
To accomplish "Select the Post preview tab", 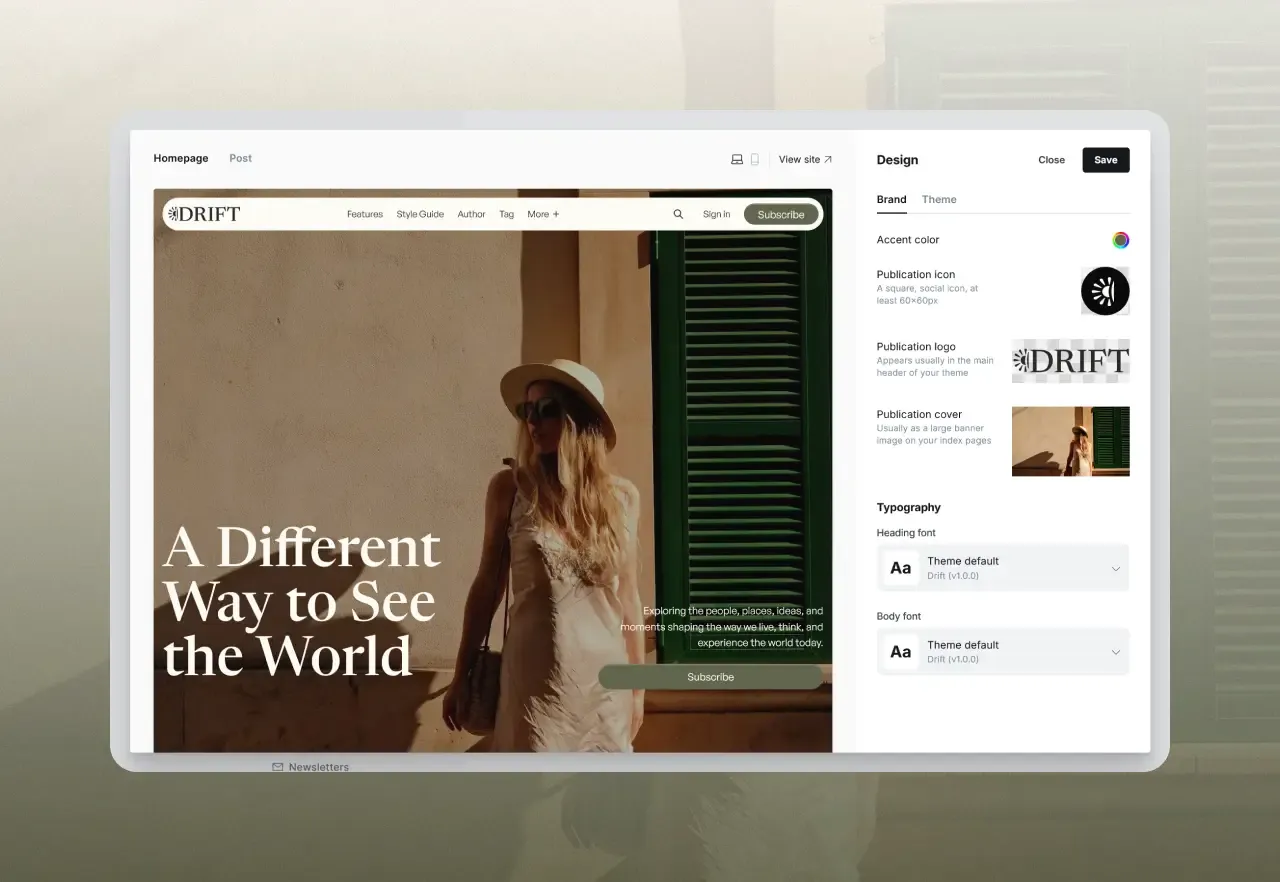I will pos(240,158).
